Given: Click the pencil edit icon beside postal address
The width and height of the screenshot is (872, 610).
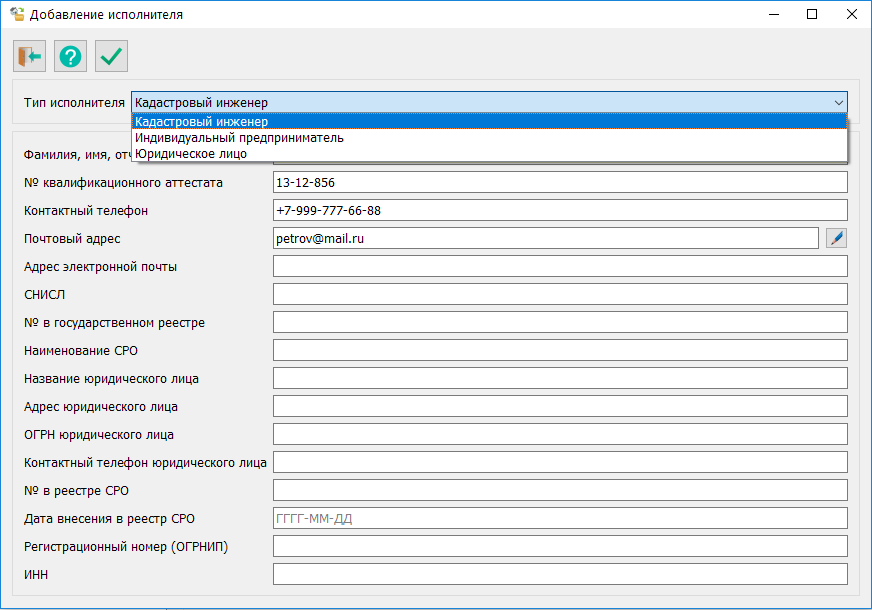Looking at the screenshot, I should [836, 238].
